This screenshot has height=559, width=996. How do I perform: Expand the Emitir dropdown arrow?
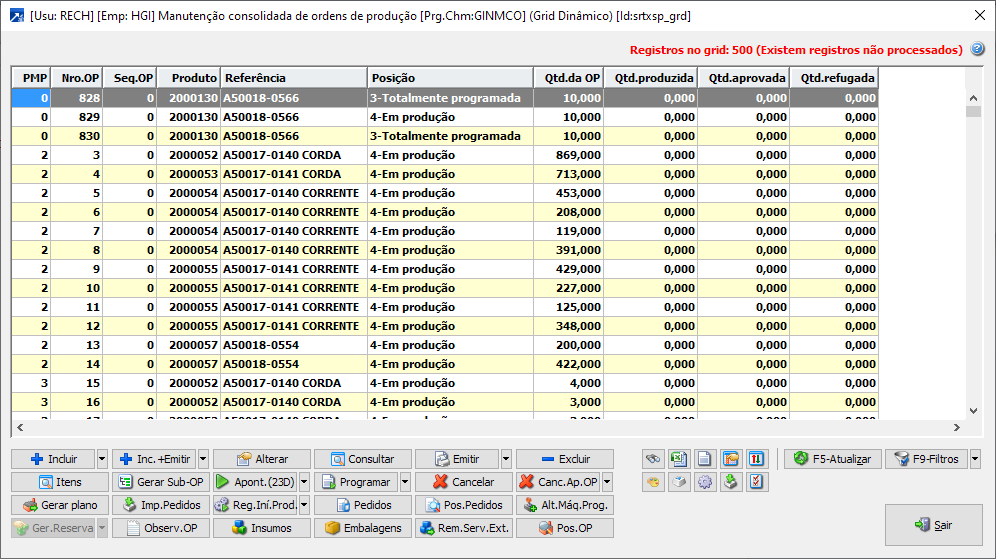tap(506, 459)
